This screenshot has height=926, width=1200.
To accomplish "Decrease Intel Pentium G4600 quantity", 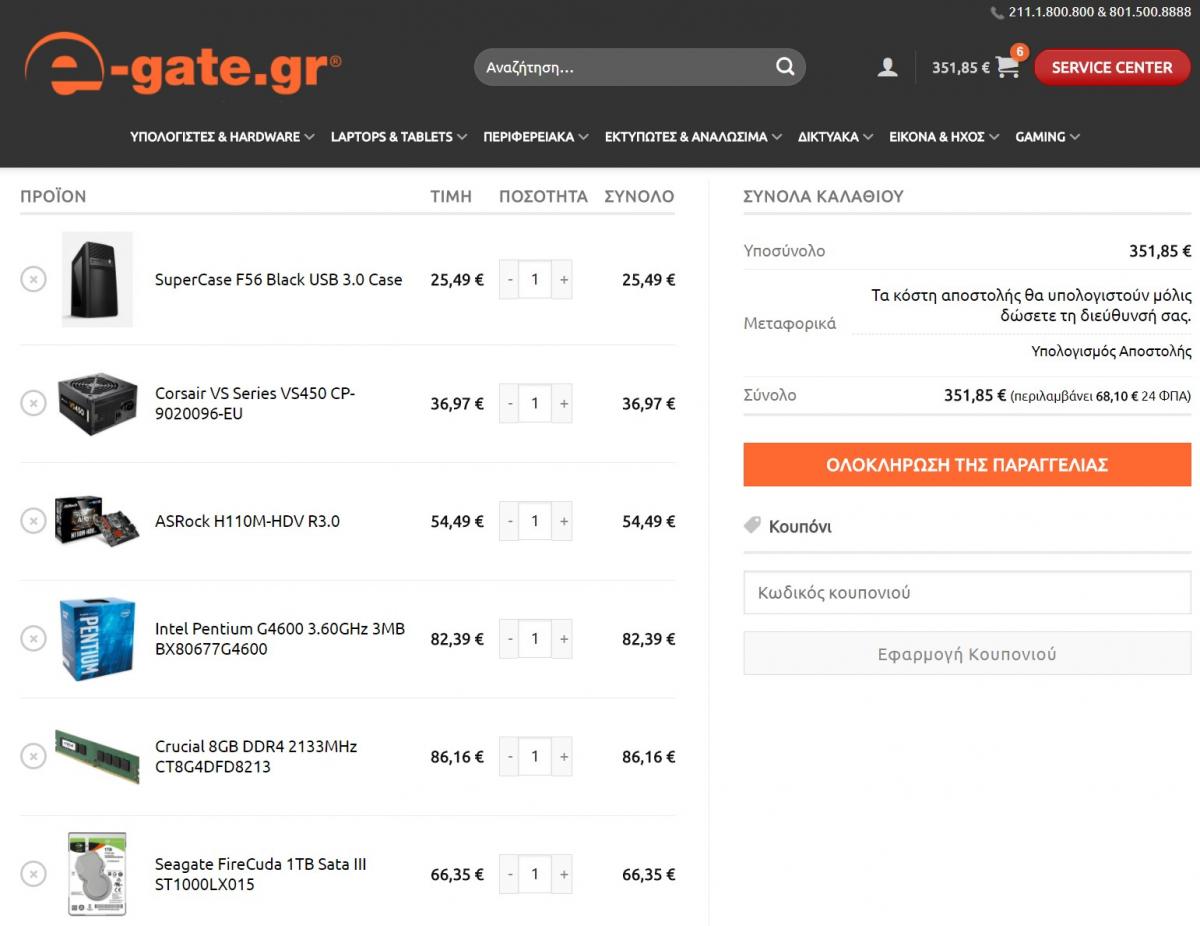I will [510, 639].
